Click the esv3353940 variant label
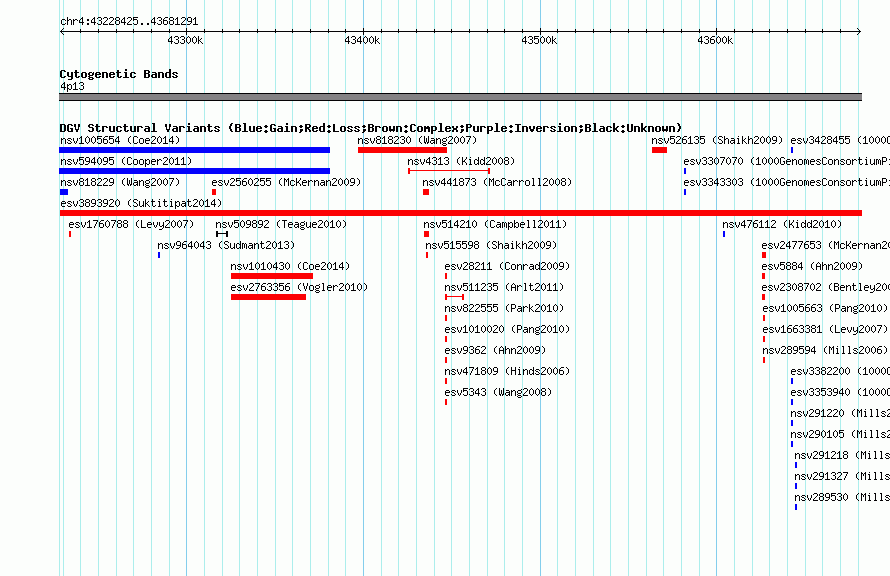Image resolution: width=890 pixels, height=576 pixels. (x=840, y=392)
